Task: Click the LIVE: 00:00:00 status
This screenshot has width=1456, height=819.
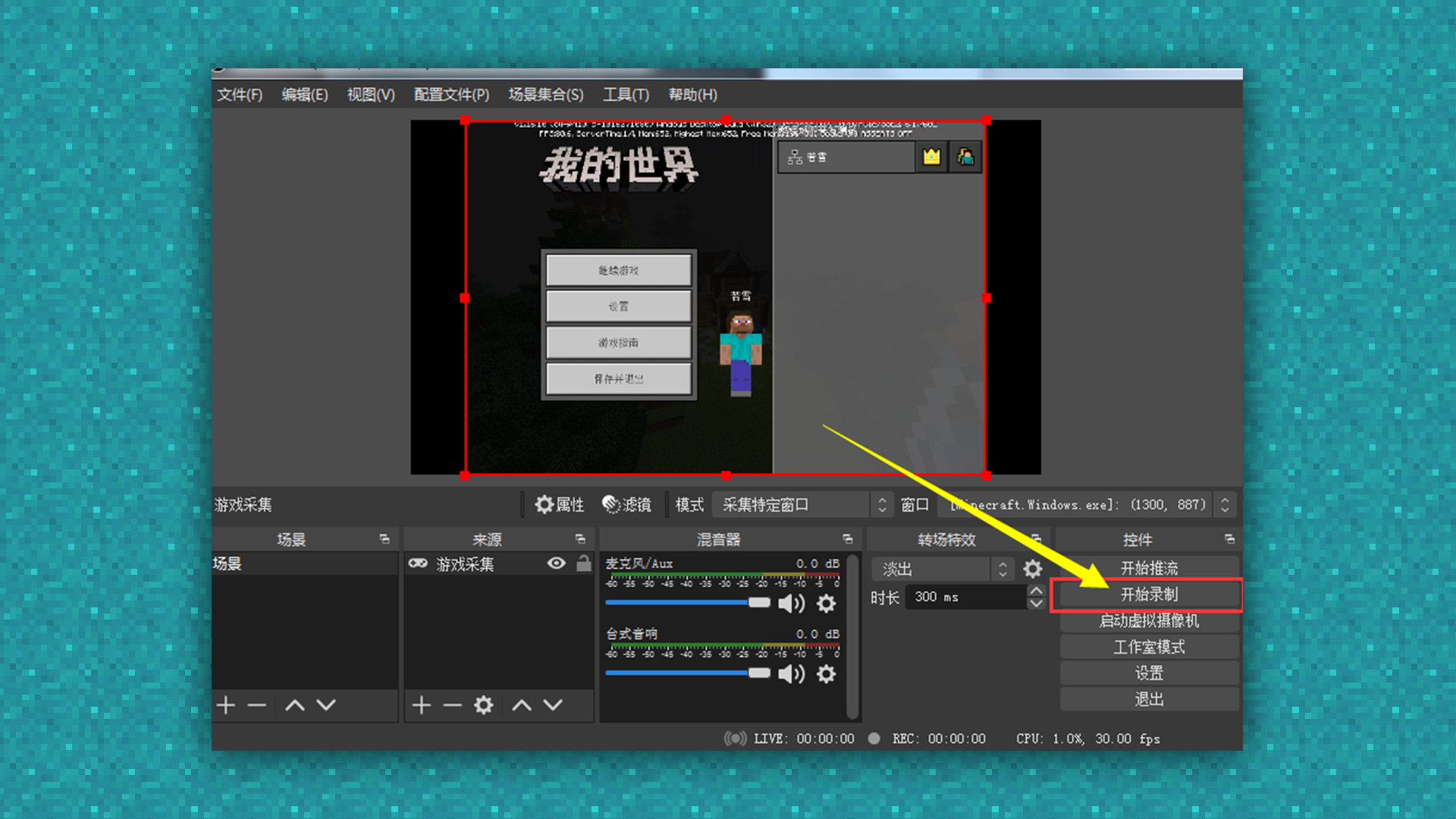Action: (x=789, y=739)
